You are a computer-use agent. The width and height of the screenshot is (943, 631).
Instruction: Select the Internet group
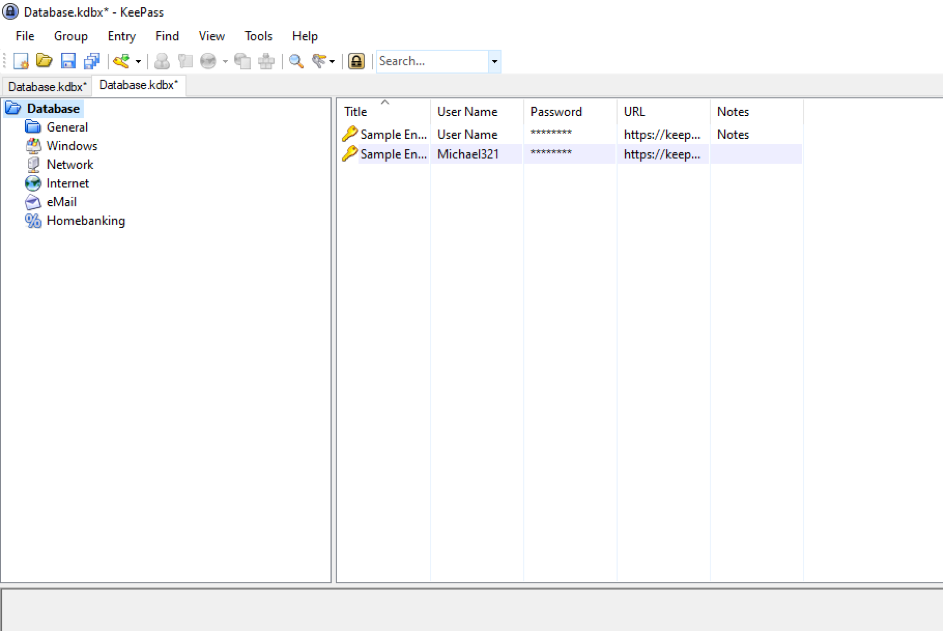coord(68,183)
